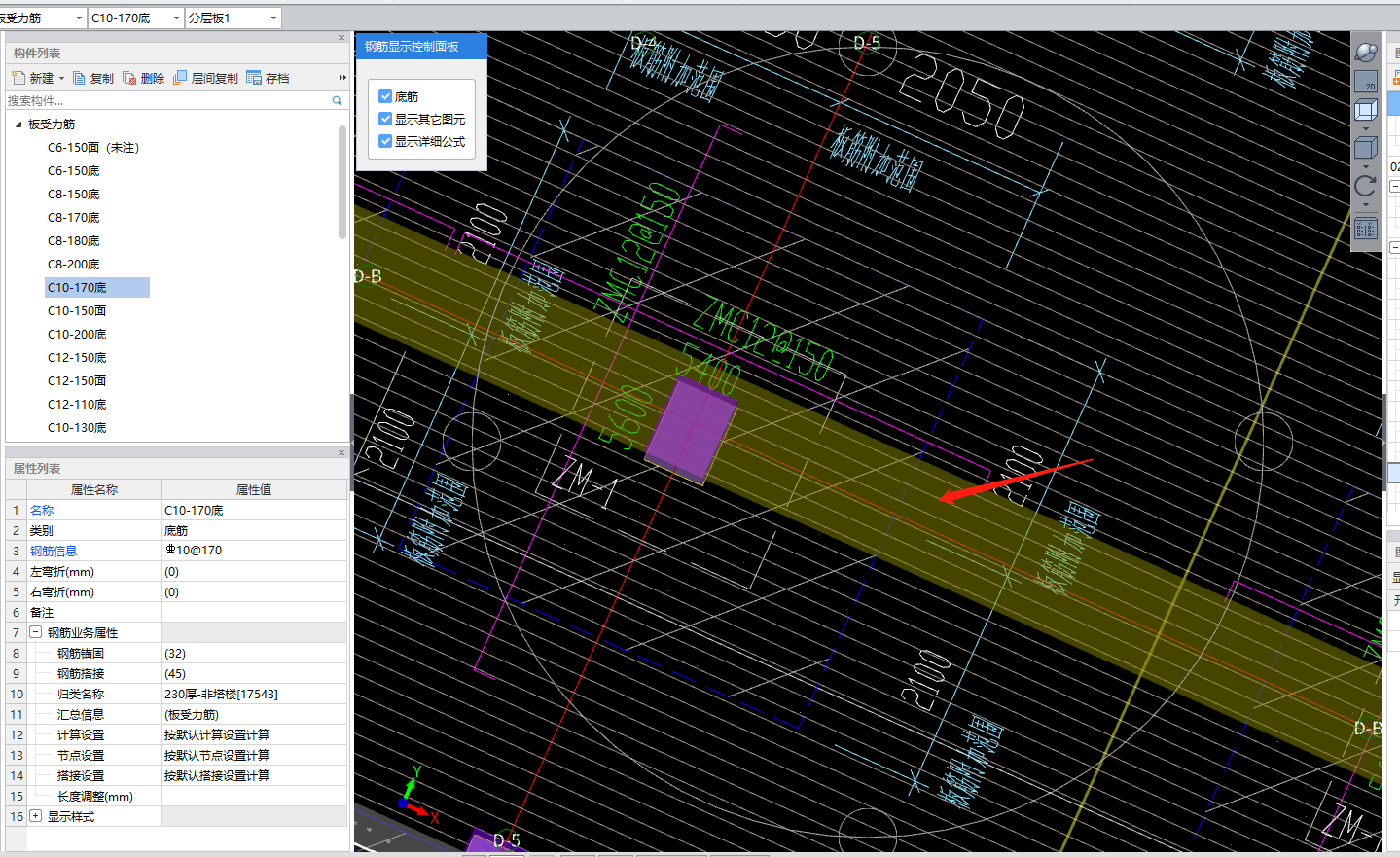Click the 钢筋显示控制面板 title bar
The height and width of the screenshot is (857, 1400).
pyautogui.click(x=421, y=46)
